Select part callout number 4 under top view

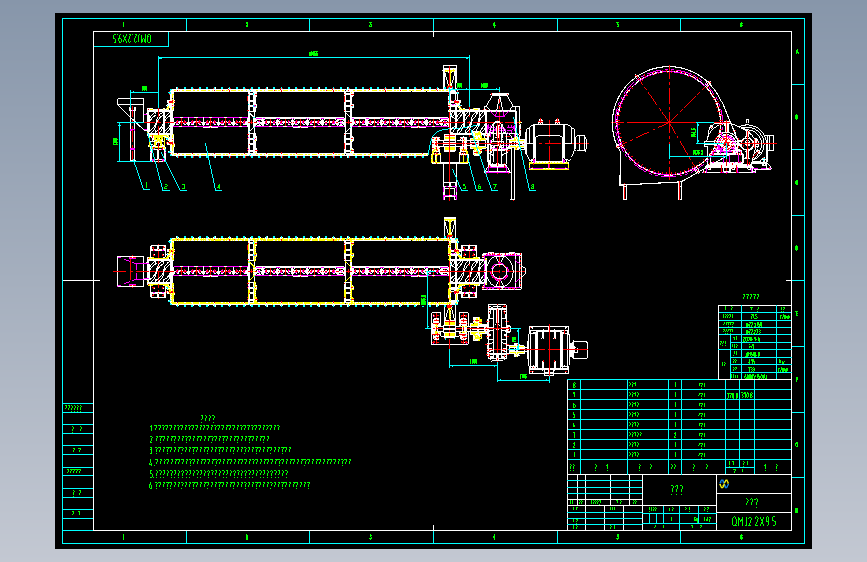click(x=218, y=187)
